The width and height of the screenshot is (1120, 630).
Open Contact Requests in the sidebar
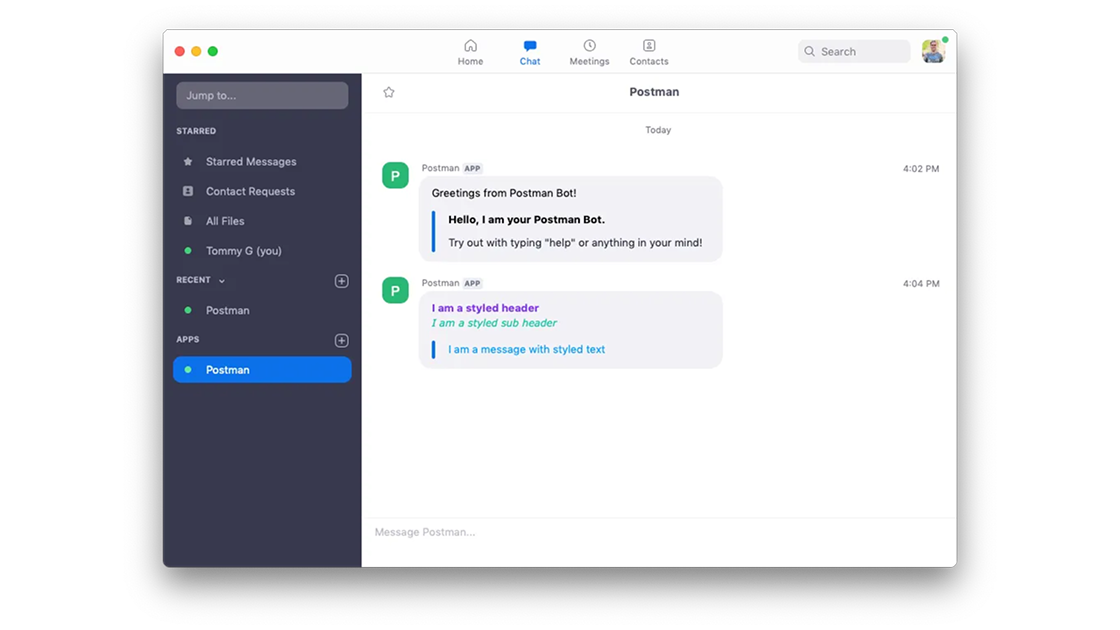tap(250, 191)
